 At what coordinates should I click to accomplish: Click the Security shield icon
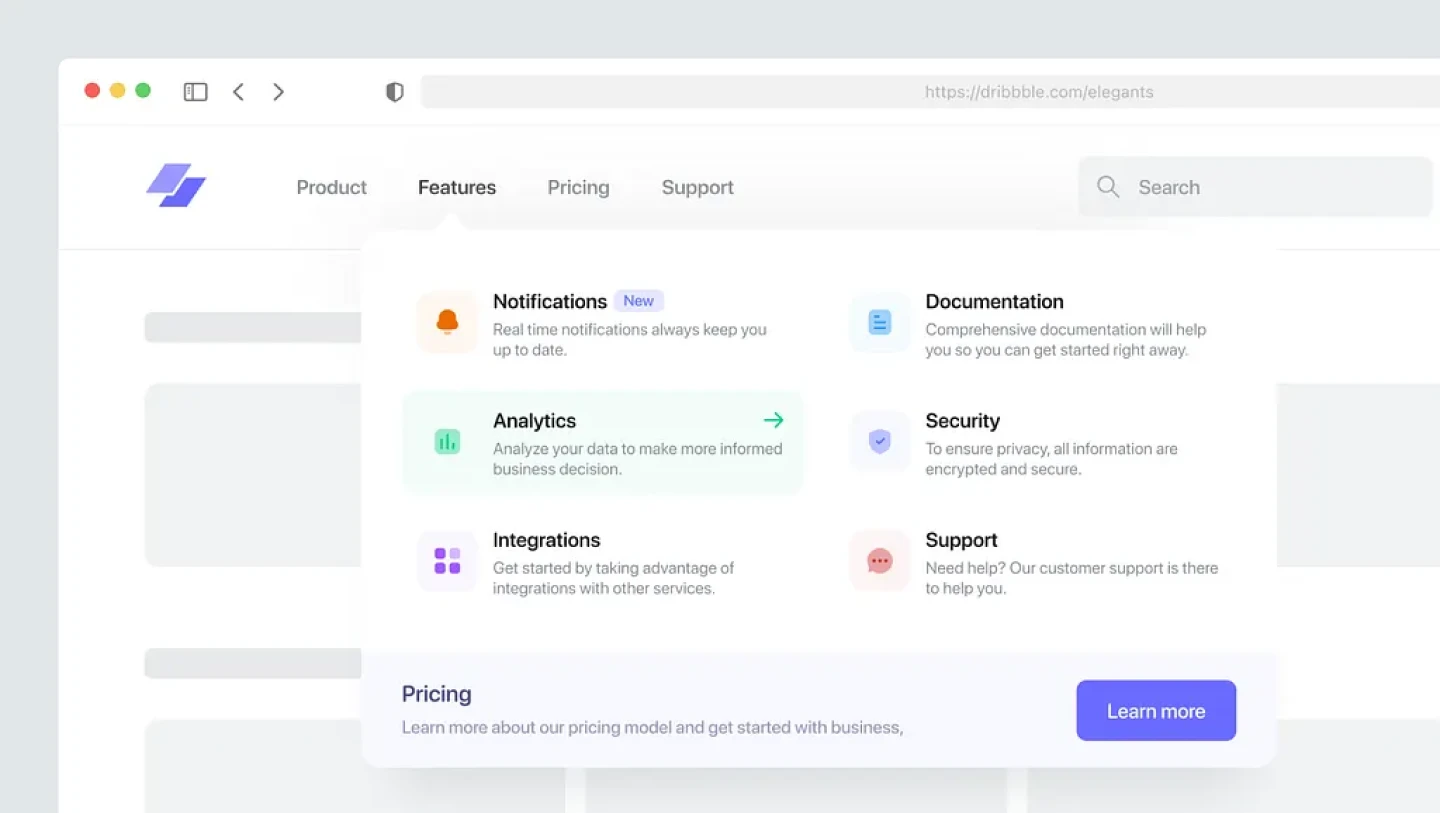click(x=880, y=441)
